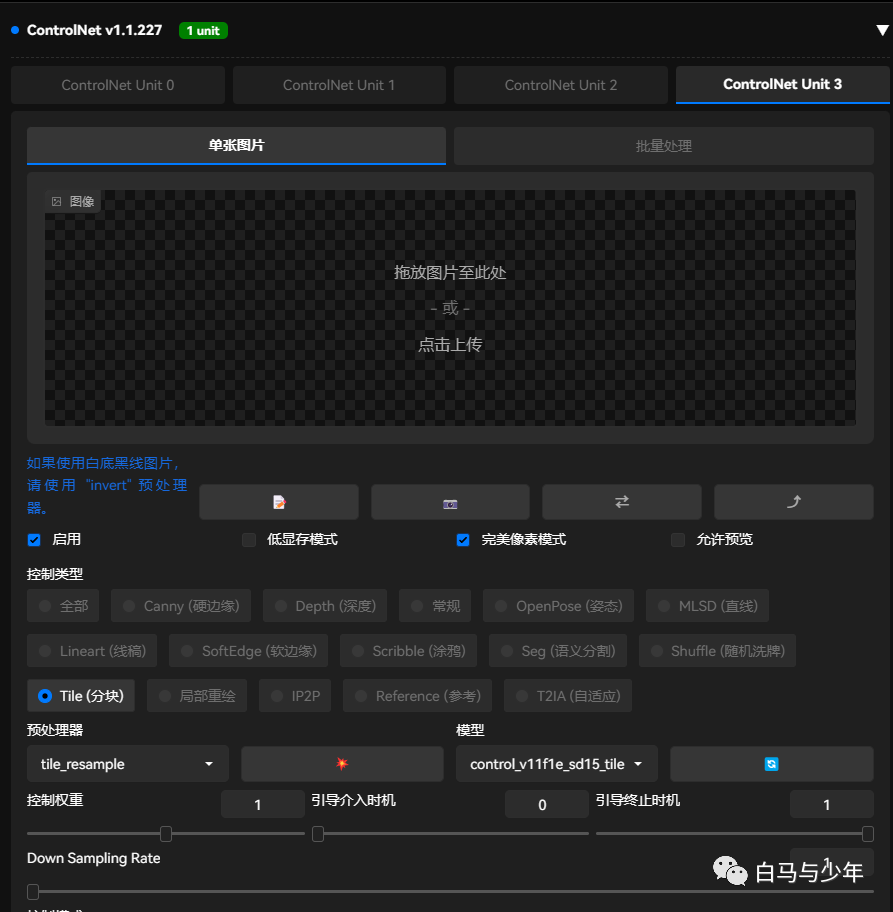893x912 pixels.
Task: Enable 低显存模式 low VRAM mode
Action: [248, 539]
